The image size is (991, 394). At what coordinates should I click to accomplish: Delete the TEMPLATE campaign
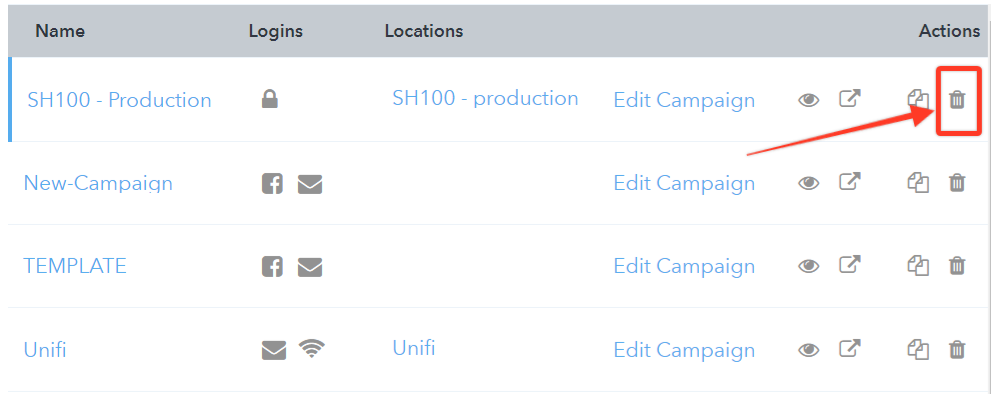(958, 266)
